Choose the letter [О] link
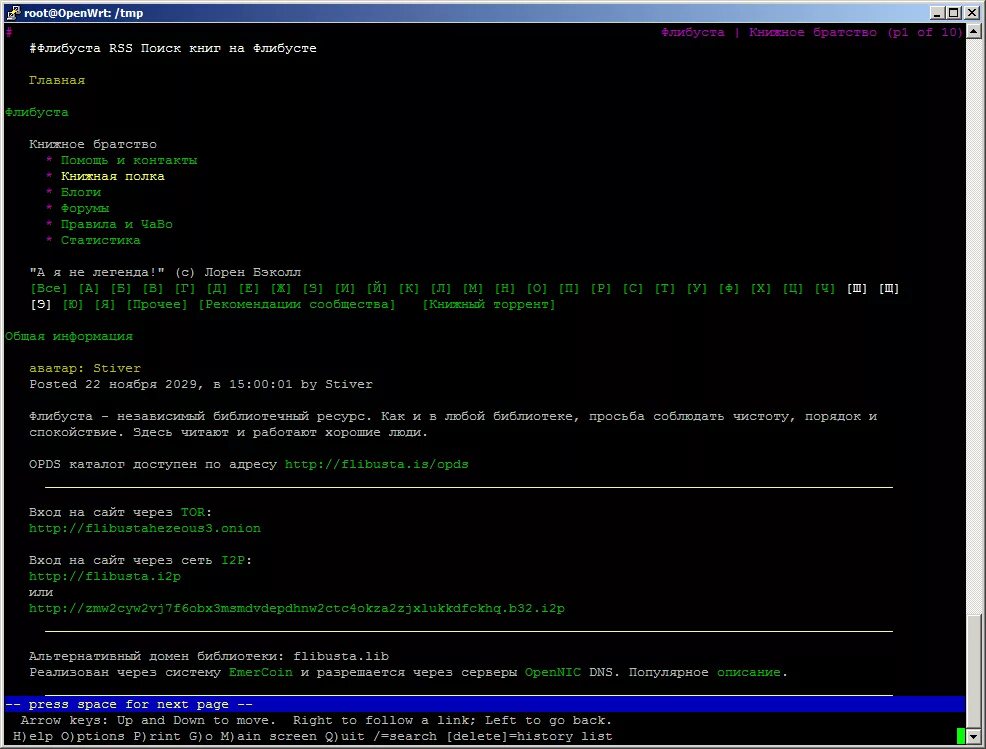 coord(537,288)
